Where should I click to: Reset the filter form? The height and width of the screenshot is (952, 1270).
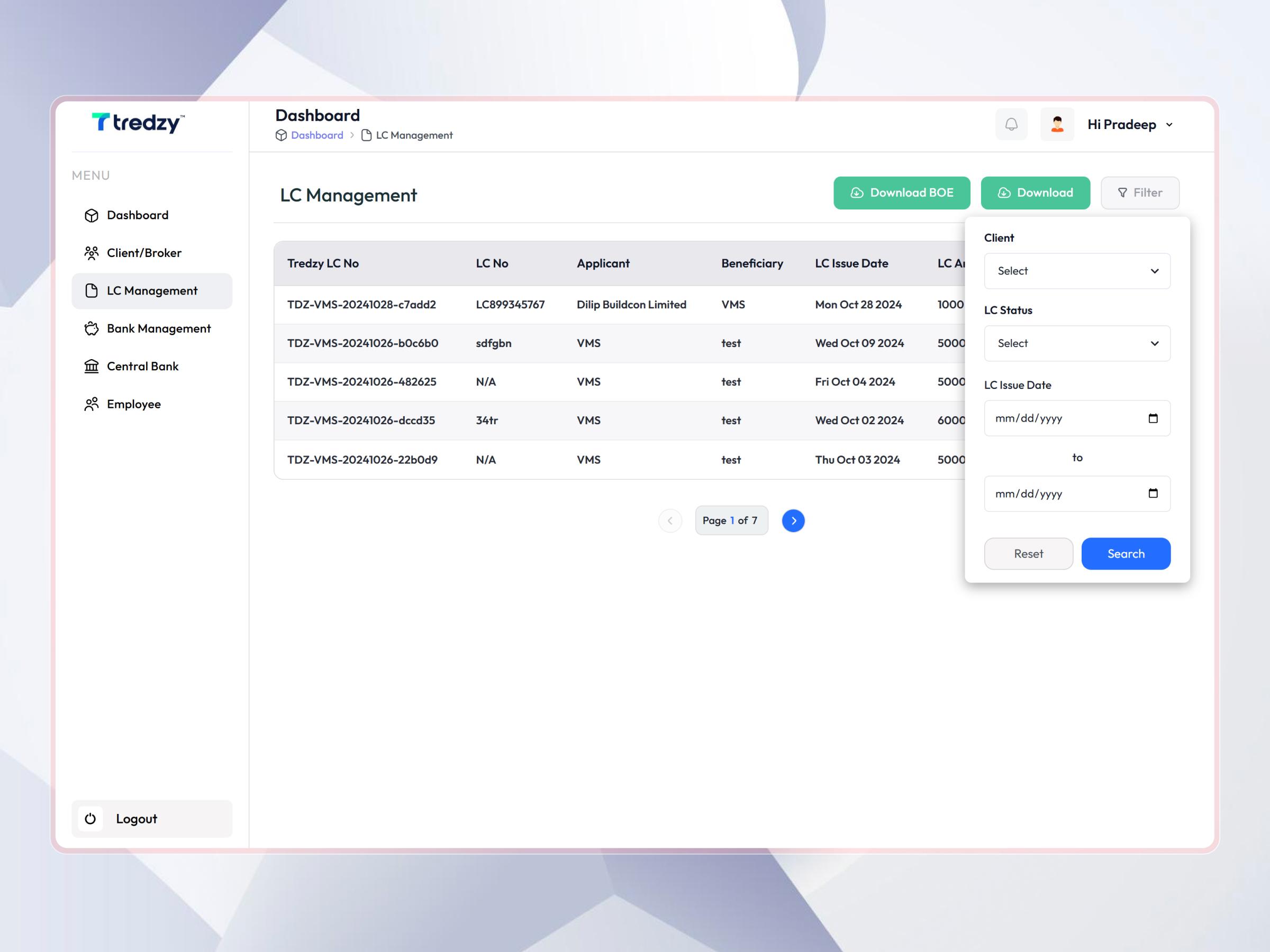click(x=1028, y=554)
